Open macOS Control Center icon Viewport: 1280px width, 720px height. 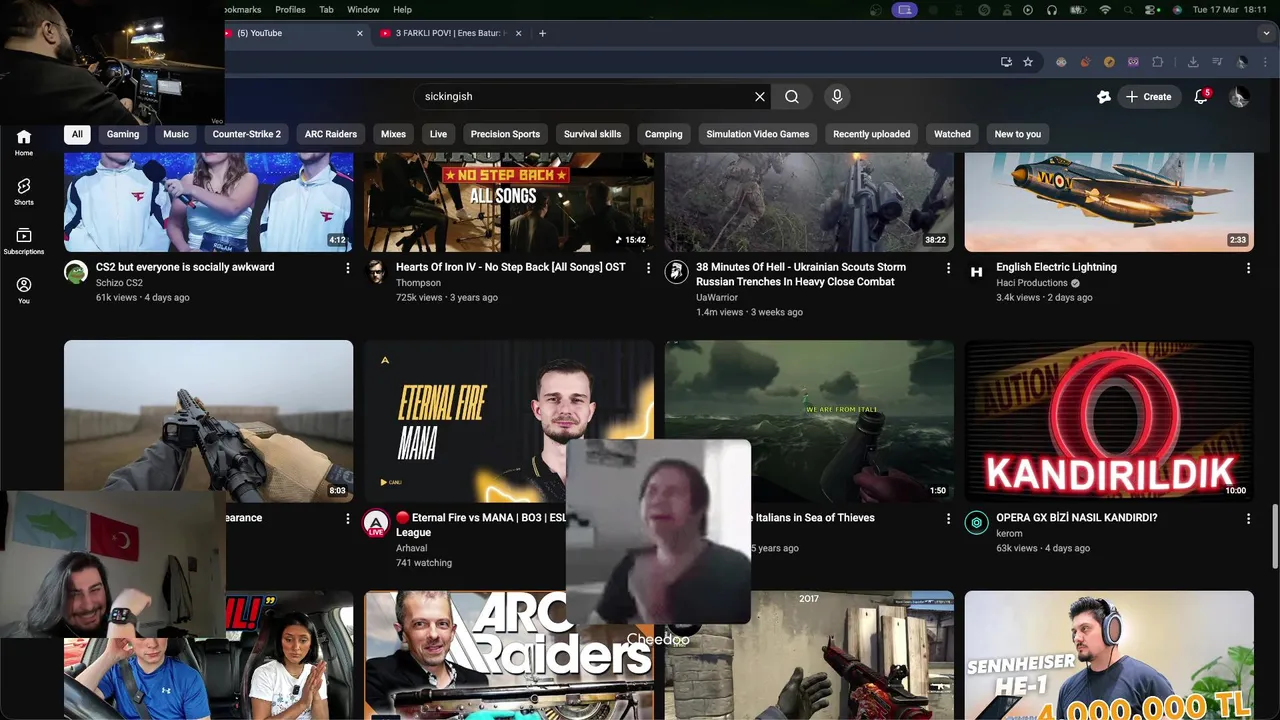[x=1152, y=10]
